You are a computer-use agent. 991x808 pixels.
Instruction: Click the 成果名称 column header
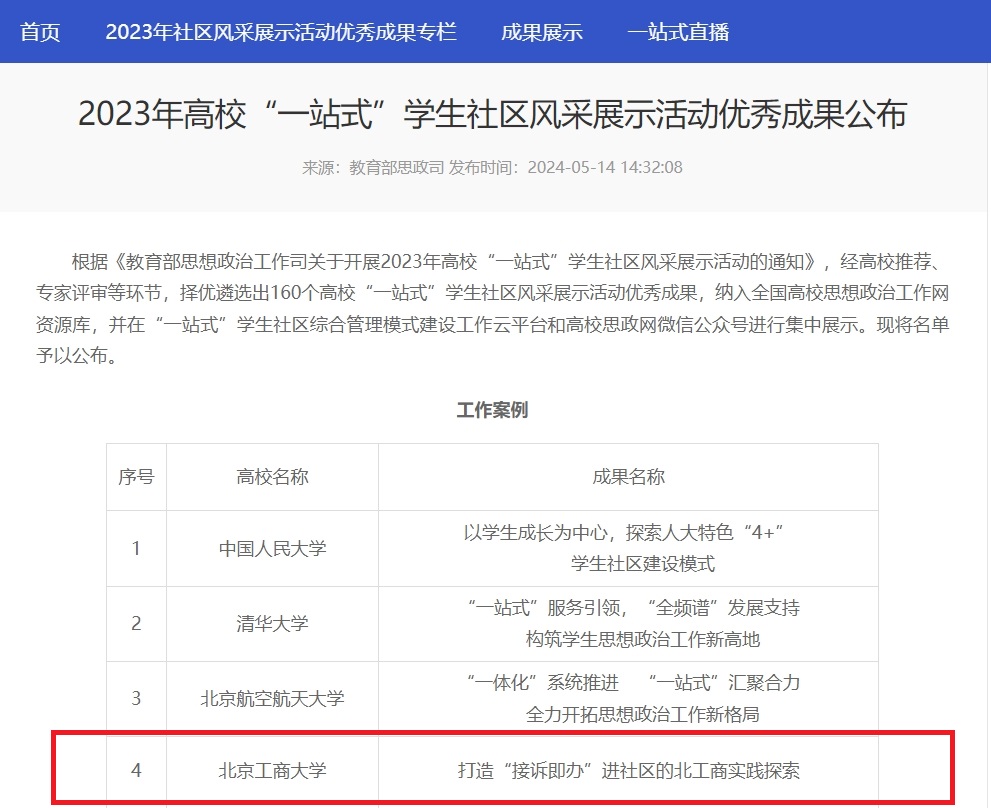point(628,477)
